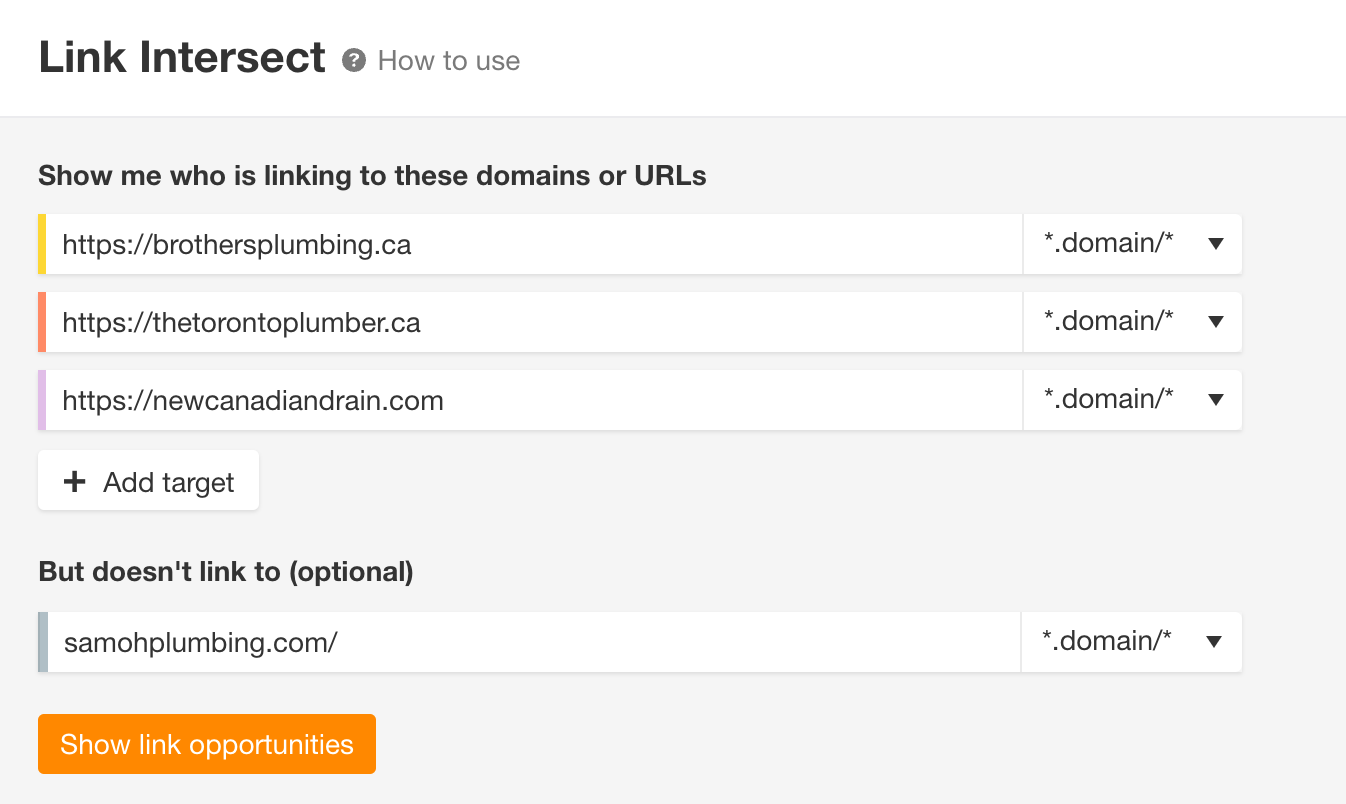The height and width of the screenshot is (804, 1346).
Task: Click the gray marker beside samohplumbing.com
Action: pos(43,642)
